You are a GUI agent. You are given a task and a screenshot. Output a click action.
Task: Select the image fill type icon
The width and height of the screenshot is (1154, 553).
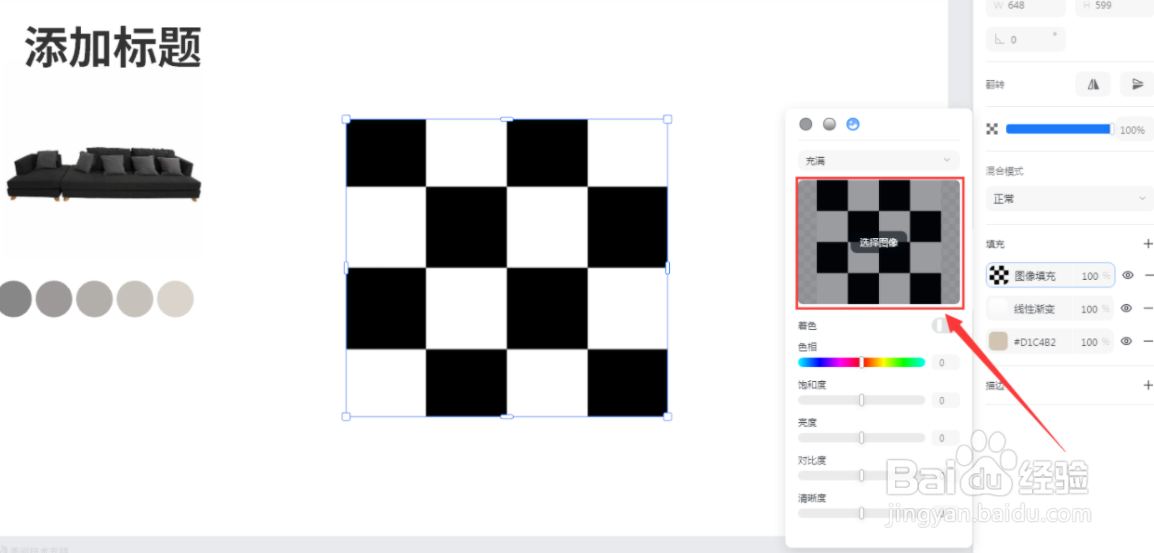853,124
